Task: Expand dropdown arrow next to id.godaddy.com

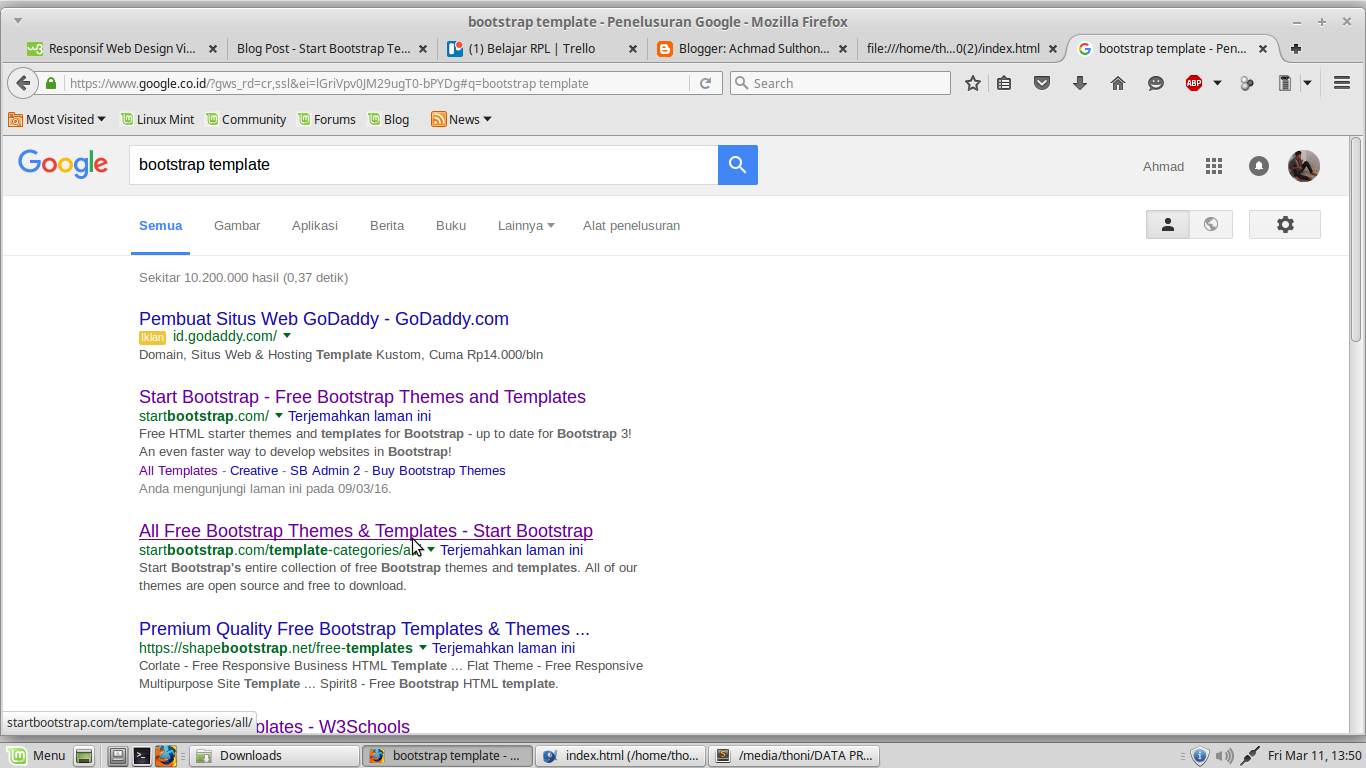Action: point(287,336)
